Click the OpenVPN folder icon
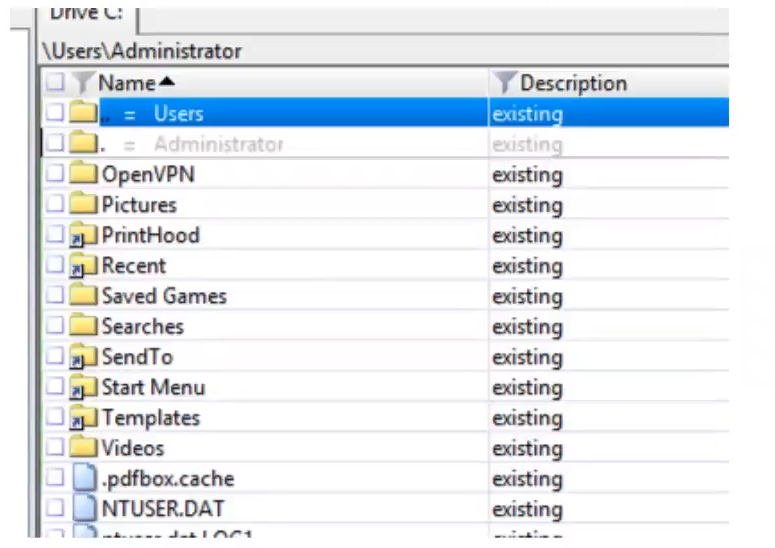Image resolution: width=775 pixels, height=548 pixels. [x=83, y=173]
